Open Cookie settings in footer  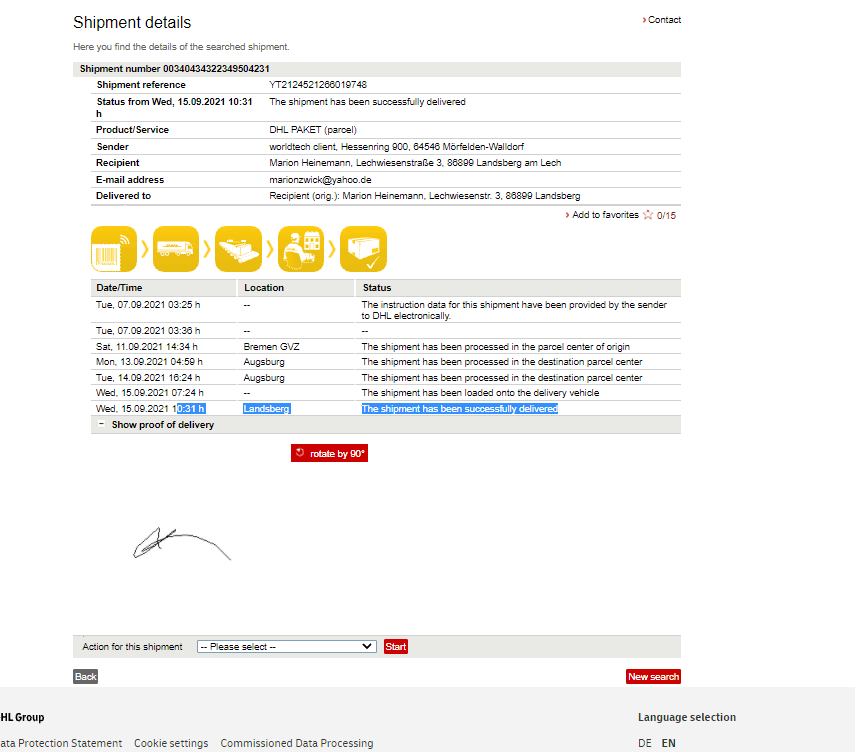coord(171,744)
